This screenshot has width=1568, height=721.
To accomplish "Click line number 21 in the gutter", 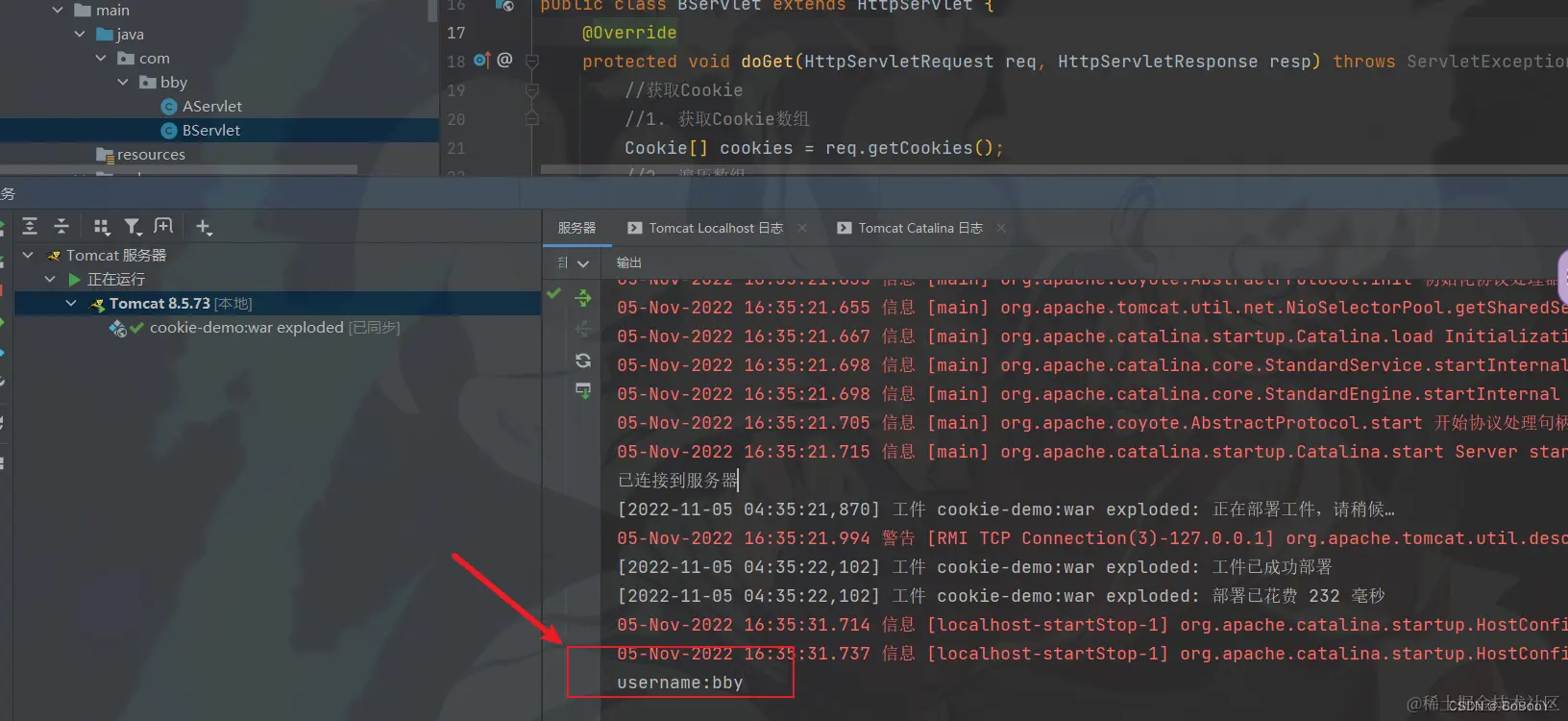I will [456, 148].
